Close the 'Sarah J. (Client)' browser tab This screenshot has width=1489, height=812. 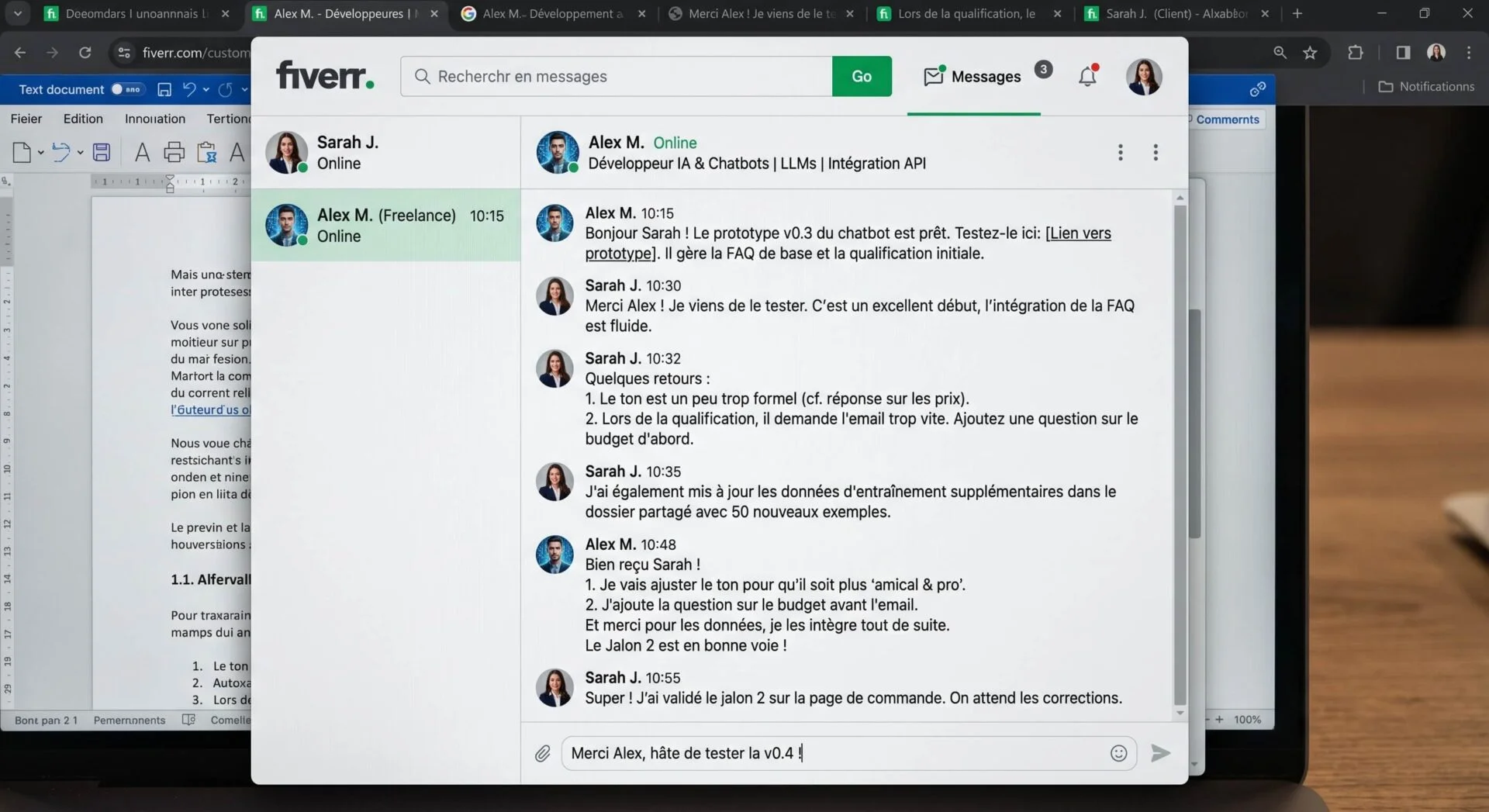pos(1265,13)
